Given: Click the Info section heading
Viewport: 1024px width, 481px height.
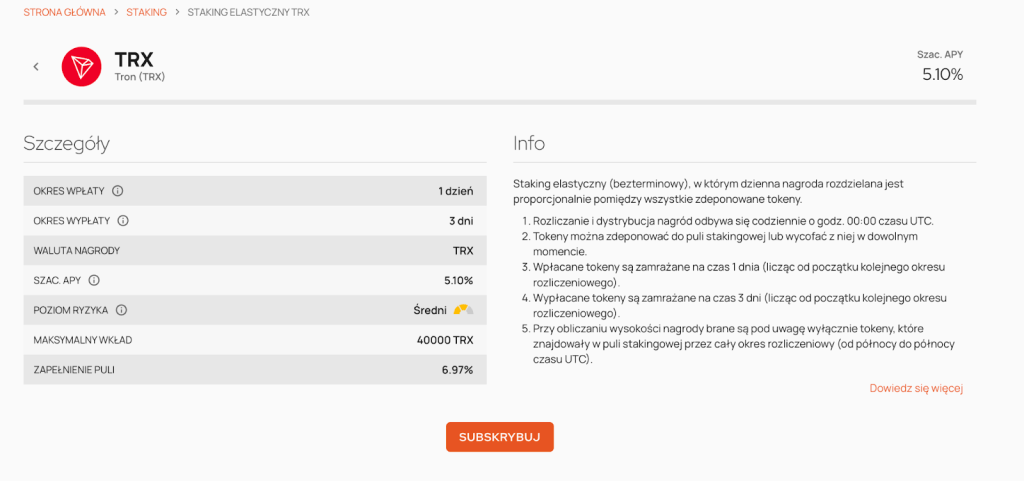Looking at the screenshot, I should click(x=529, y=143).
